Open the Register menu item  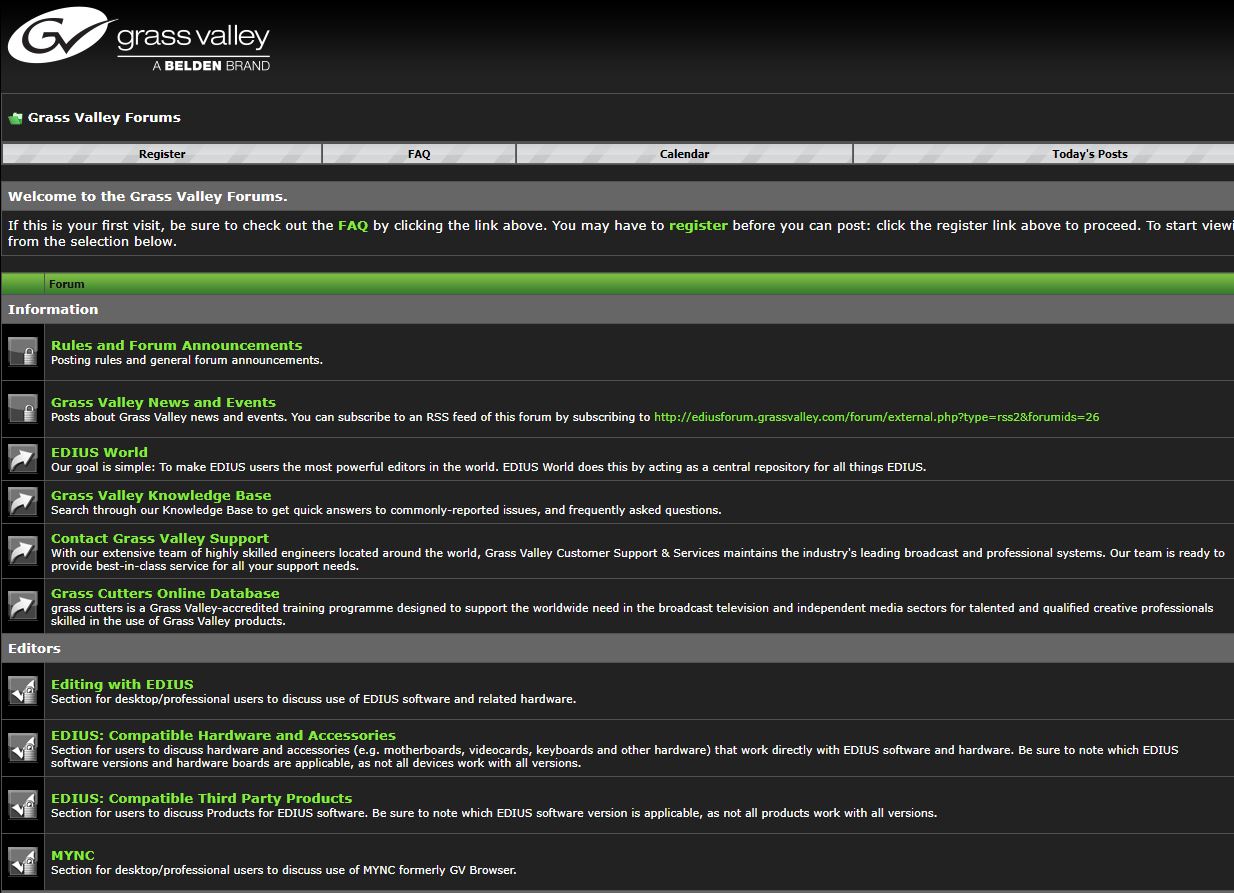pyautogui.click(x=162, y=154)
